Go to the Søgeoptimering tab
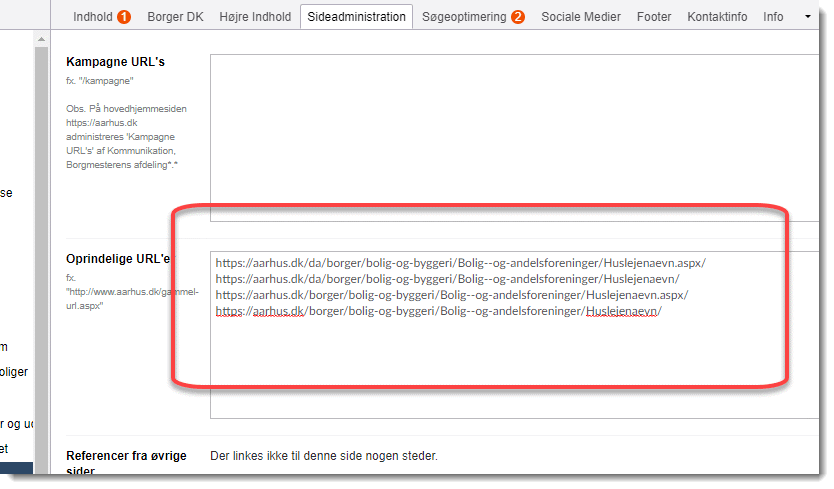Screen dimensions: 834x489 coord(464,17)
